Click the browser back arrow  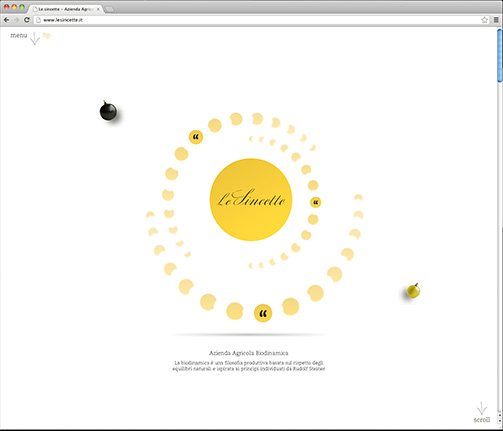(6, 20)
